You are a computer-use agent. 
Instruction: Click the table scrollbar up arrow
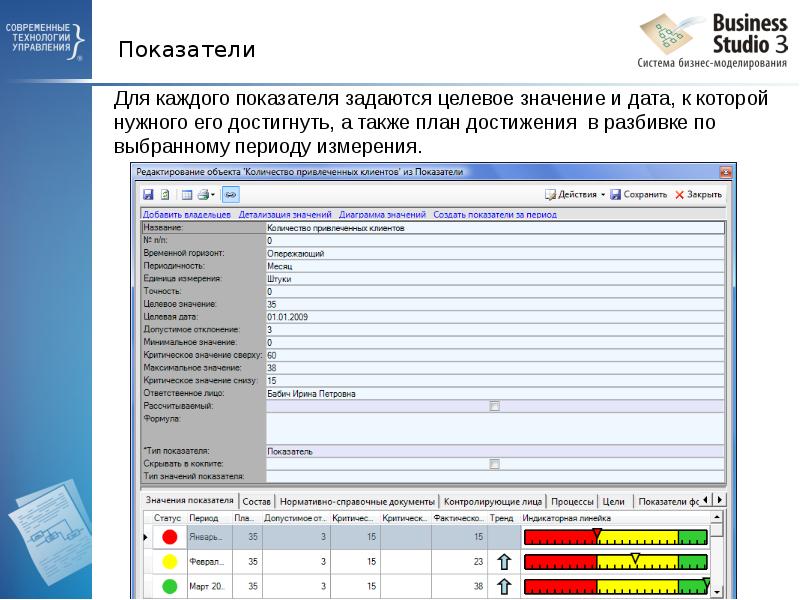717,517
